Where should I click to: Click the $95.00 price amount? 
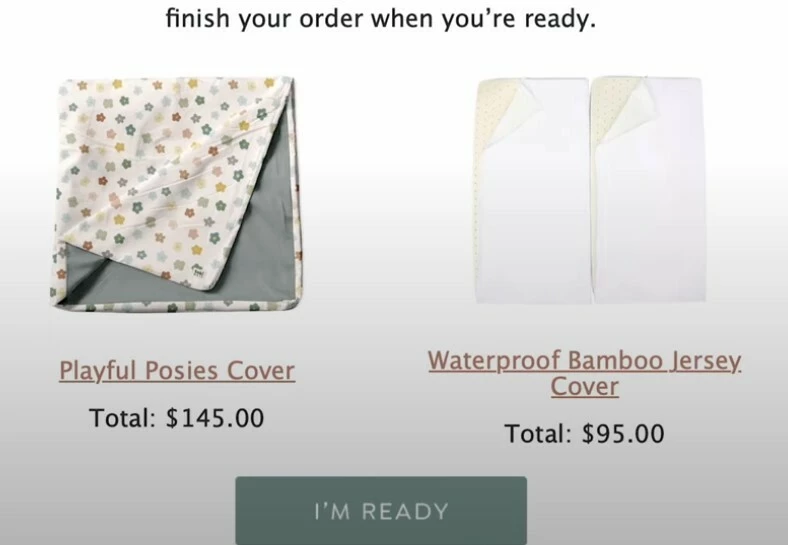click(x=623, y=433)
